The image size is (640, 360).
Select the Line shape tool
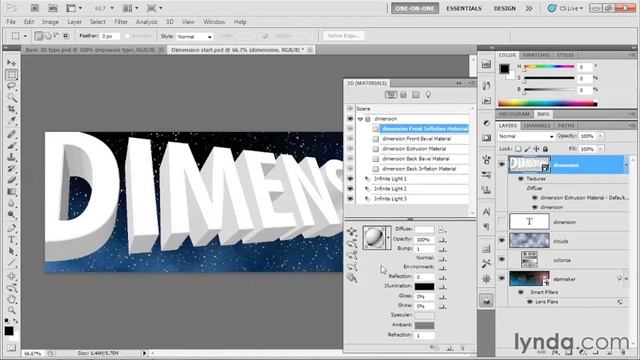(11, 262)
